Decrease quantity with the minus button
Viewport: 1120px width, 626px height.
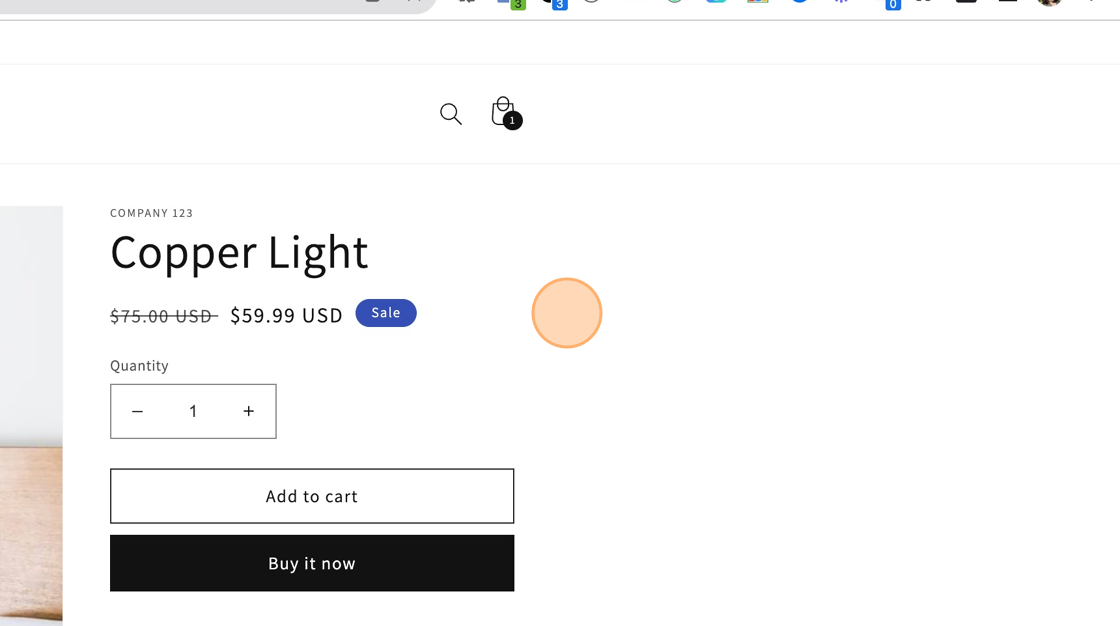point(138,412)
